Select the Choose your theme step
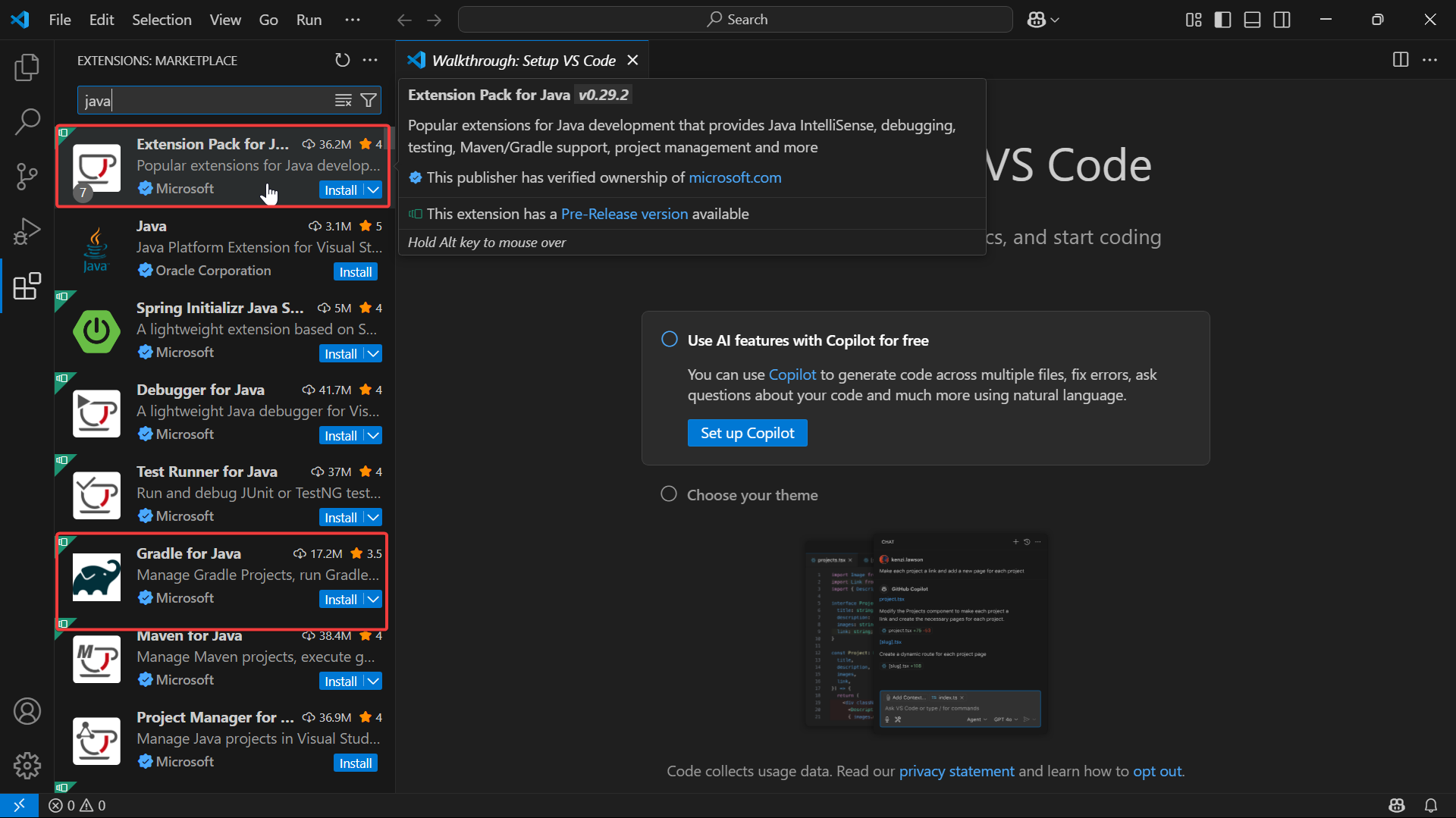The image size is (1456, 818). [x=752, y=495]
